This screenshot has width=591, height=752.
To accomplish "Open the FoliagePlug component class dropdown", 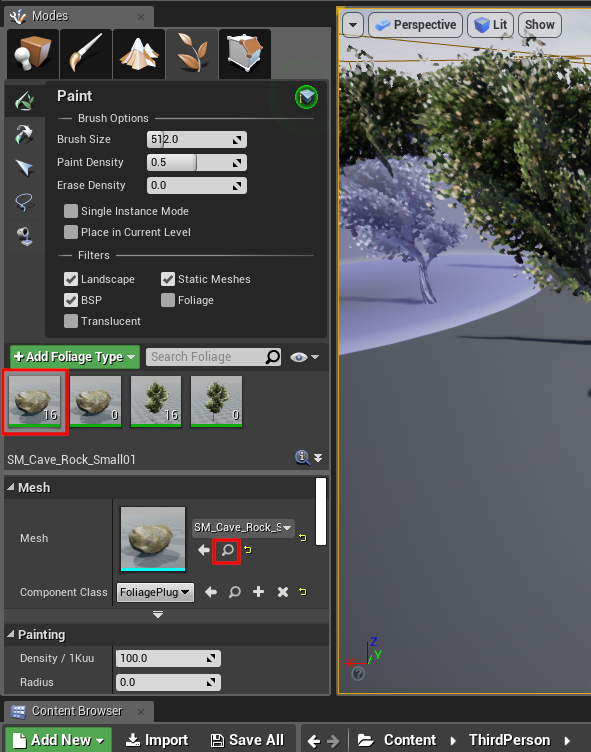I will point(155,592).
